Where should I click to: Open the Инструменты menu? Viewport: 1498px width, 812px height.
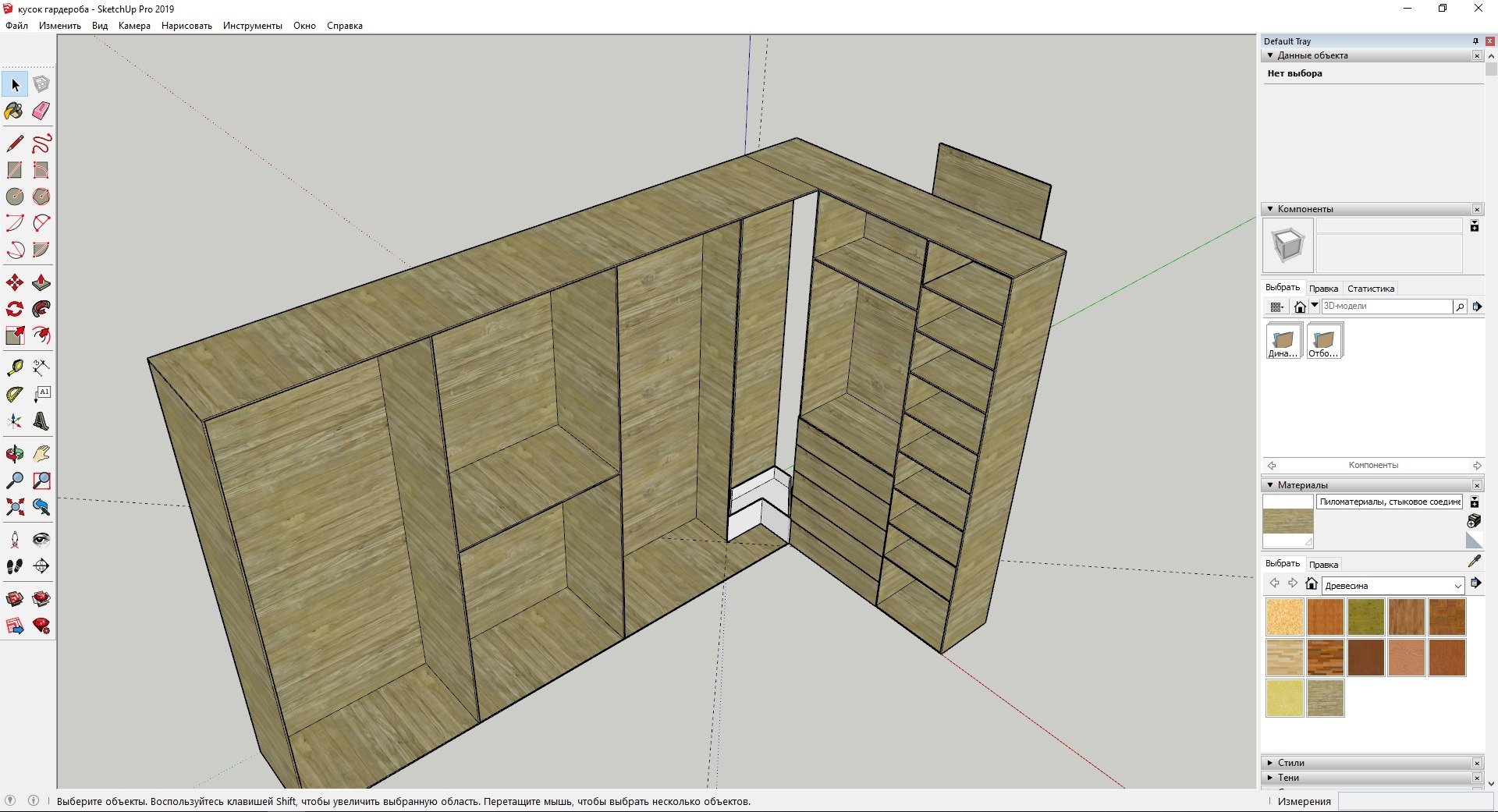253,26
